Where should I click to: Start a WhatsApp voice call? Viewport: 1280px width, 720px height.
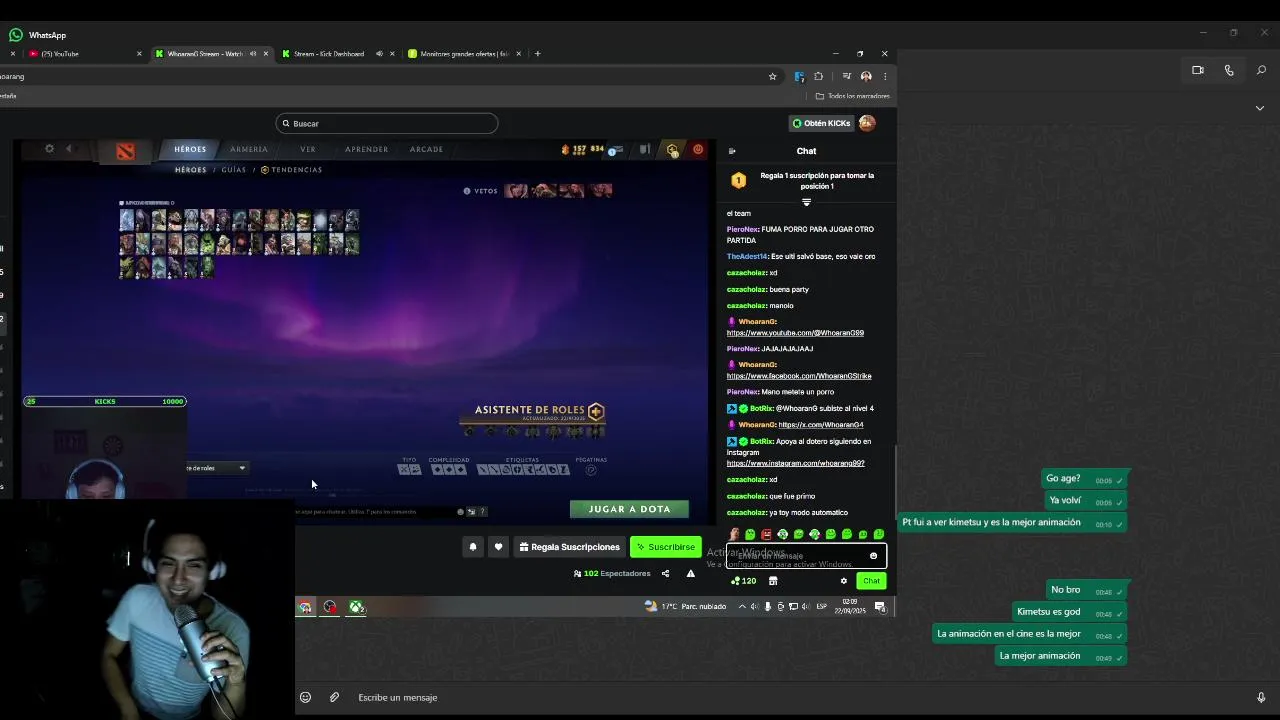tap(1229, 70)
